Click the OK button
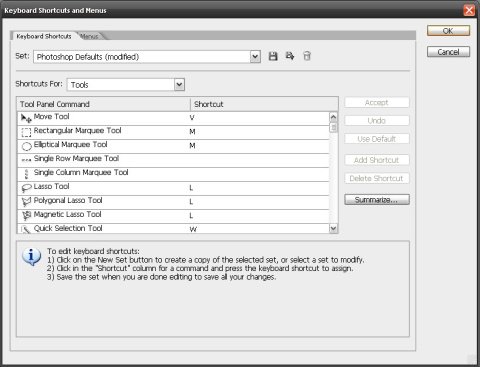 click(x=448, y=31)
